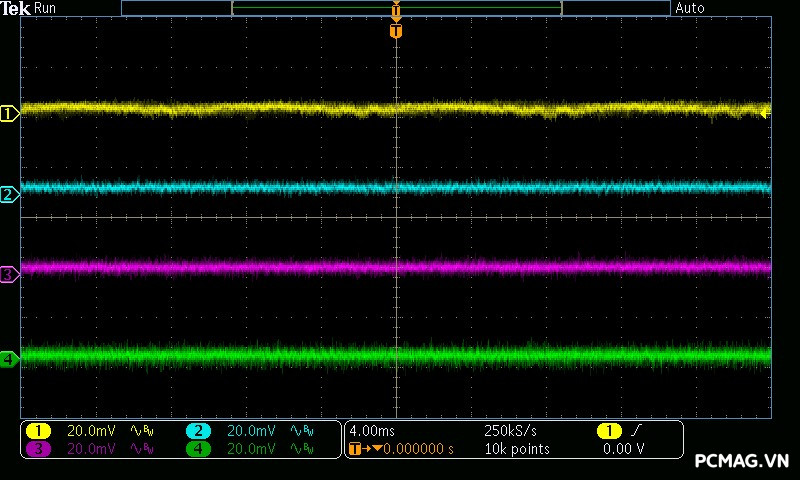Click the magenta channel 3 ground marker
Screen dimensions: 800x480
(x=9, y=273)
